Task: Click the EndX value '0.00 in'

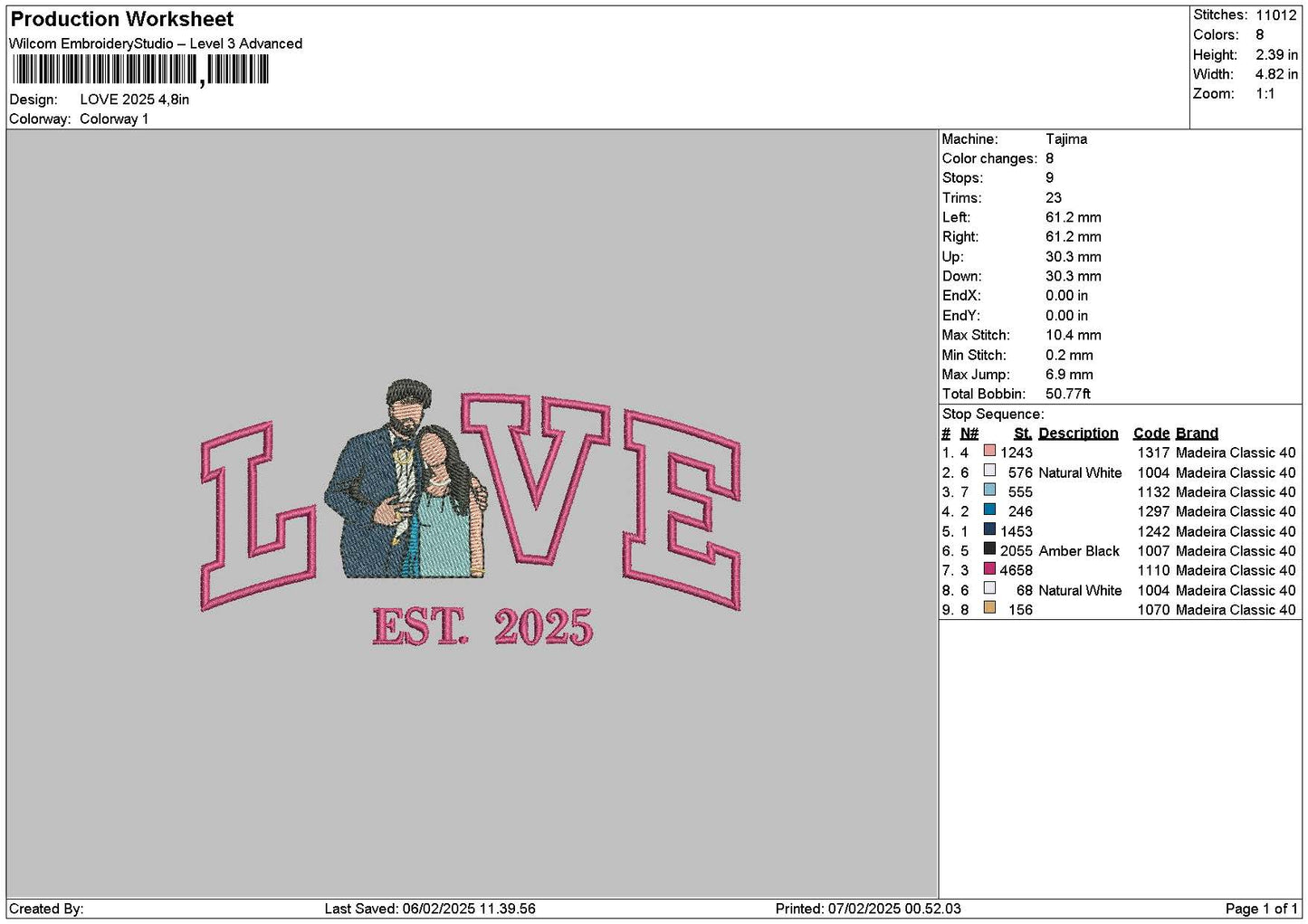Action: pos(1067,296)
